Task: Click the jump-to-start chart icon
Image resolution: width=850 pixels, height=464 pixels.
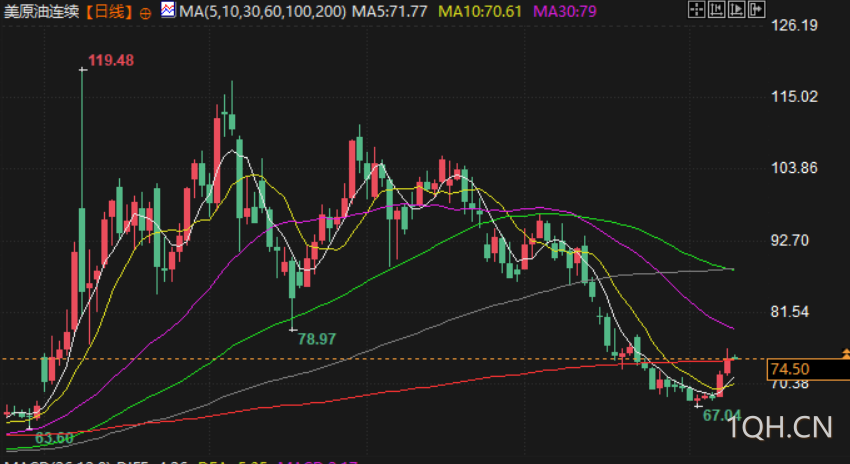Action: pyautogui.click(x=716, y=9)
